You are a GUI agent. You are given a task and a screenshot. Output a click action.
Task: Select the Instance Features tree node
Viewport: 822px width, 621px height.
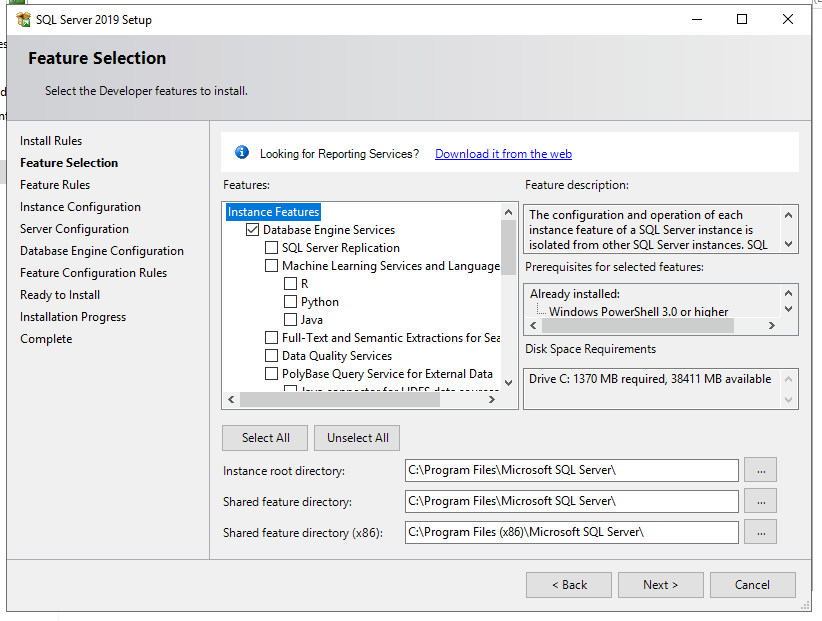(273, 212)
